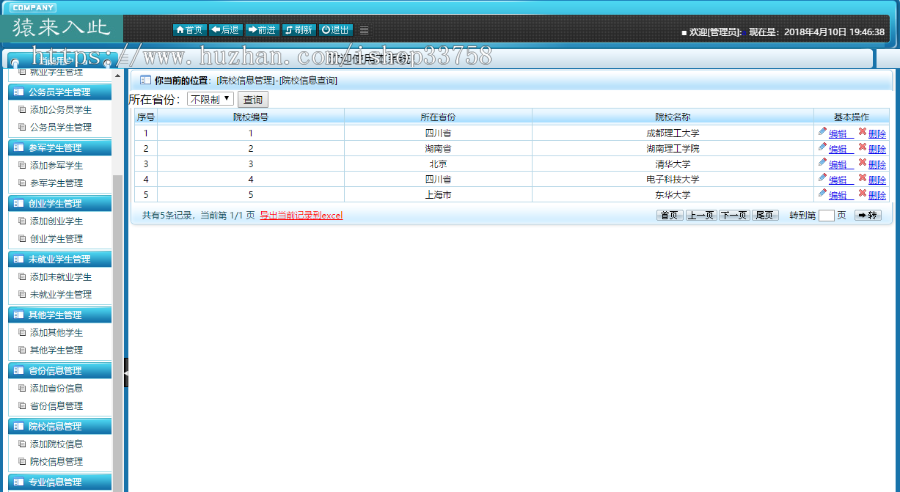
Task: Click the 院校名称 column header
Action: pyautogui.click(x=673, y=117)
